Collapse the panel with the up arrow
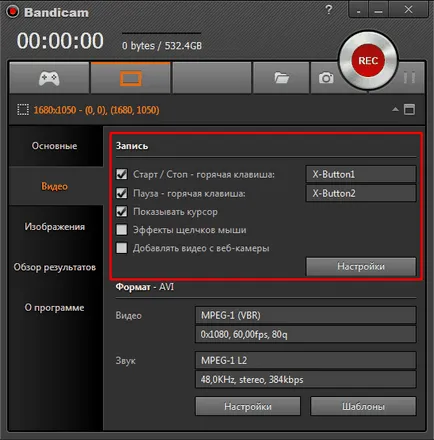Screen dimensions: 434x440 (x=395, y=109)
